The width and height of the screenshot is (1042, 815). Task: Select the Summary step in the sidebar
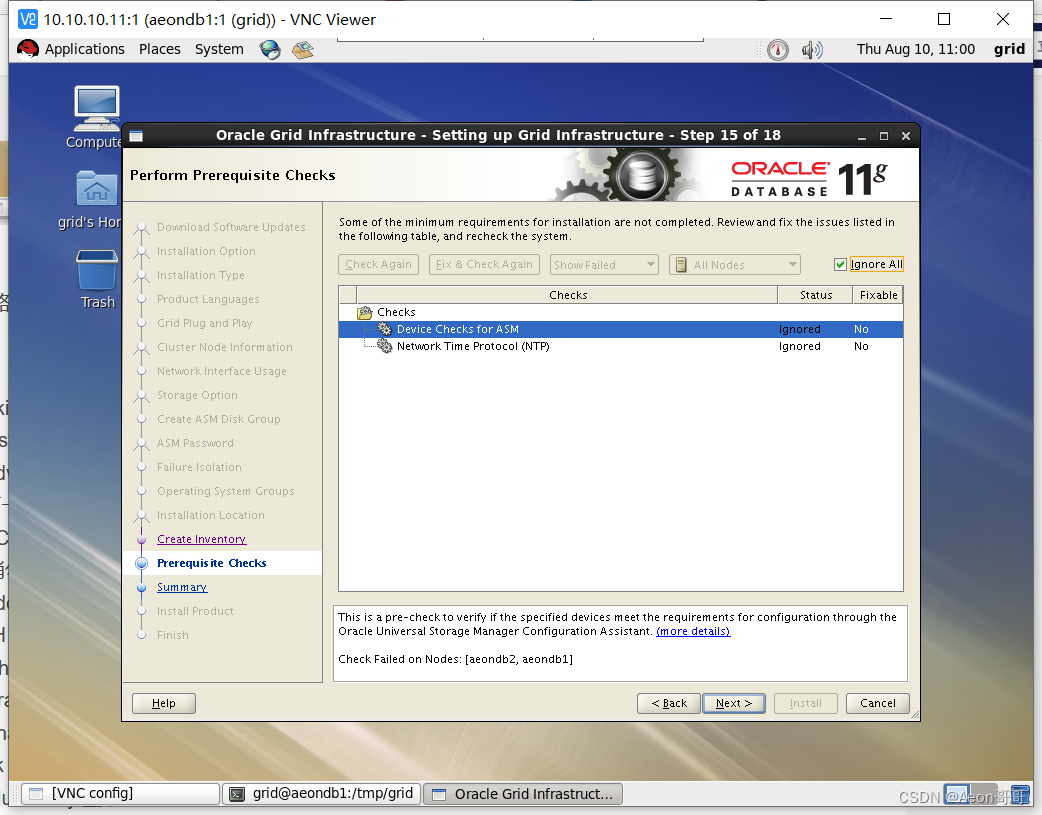(182, 587)
